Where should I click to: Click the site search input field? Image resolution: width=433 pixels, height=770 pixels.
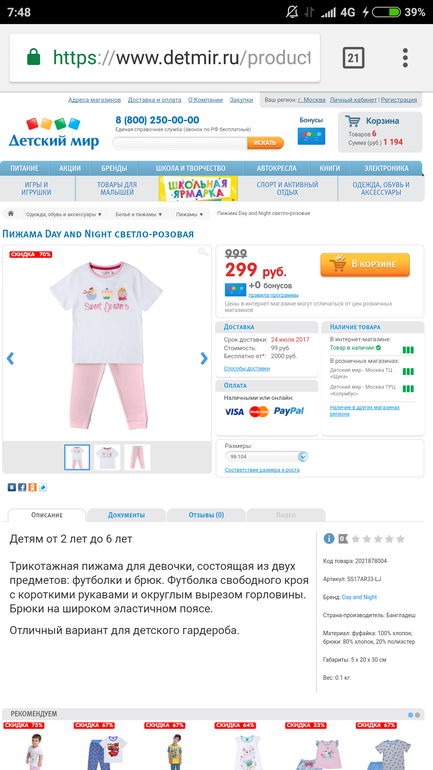tap(180, 143)
